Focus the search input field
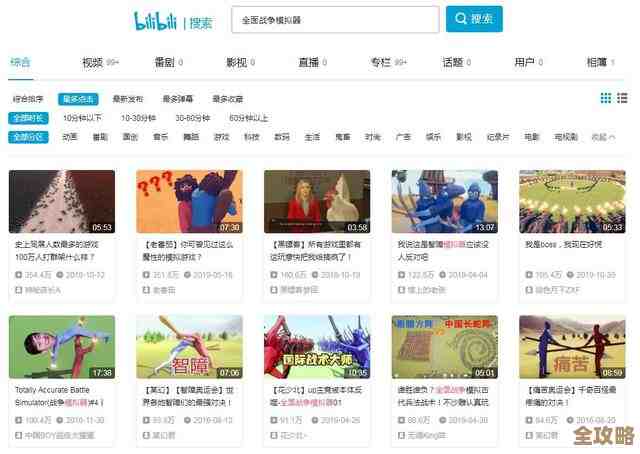This screenshot has height=454, width=640. click(x=335, y=20)
